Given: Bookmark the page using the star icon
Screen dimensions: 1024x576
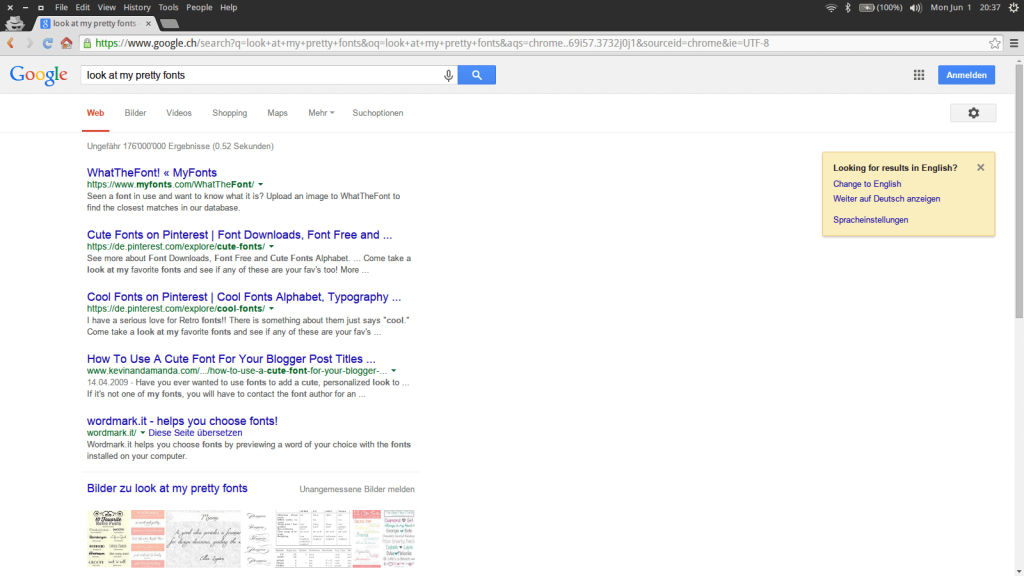Looking at the screenshot, I should coord(993,43).
